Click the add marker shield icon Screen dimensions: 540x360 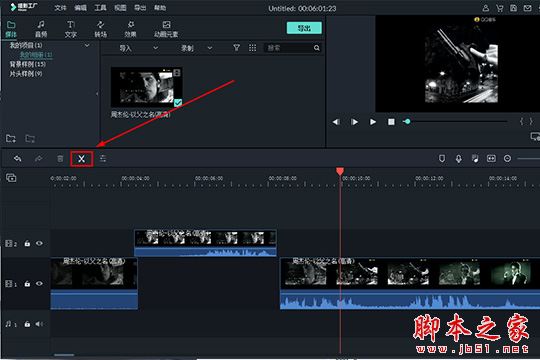(442, 158)
